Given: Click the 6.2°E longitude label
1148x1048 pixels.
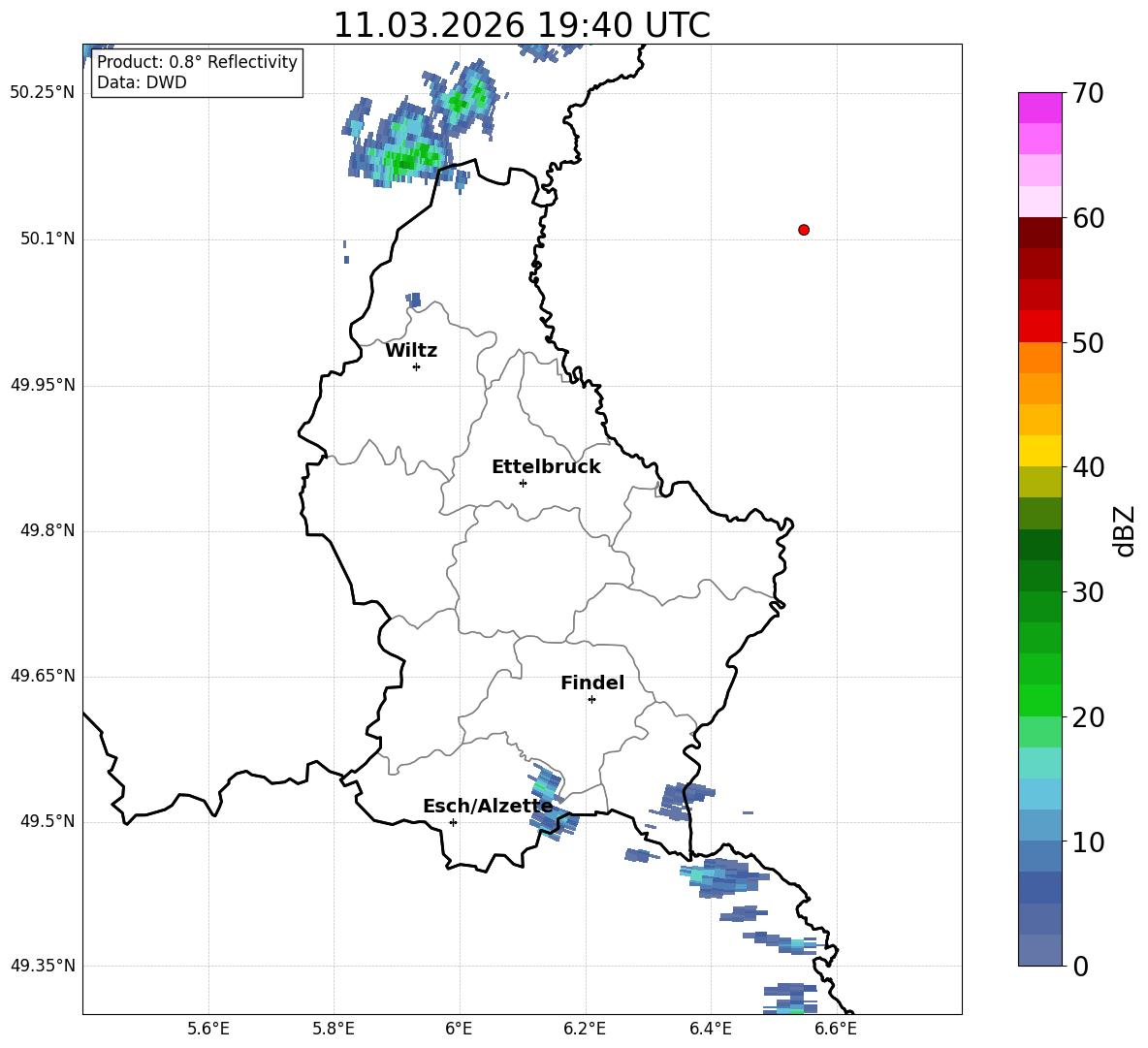Looking at the screenshot, I should point(585,1029).
